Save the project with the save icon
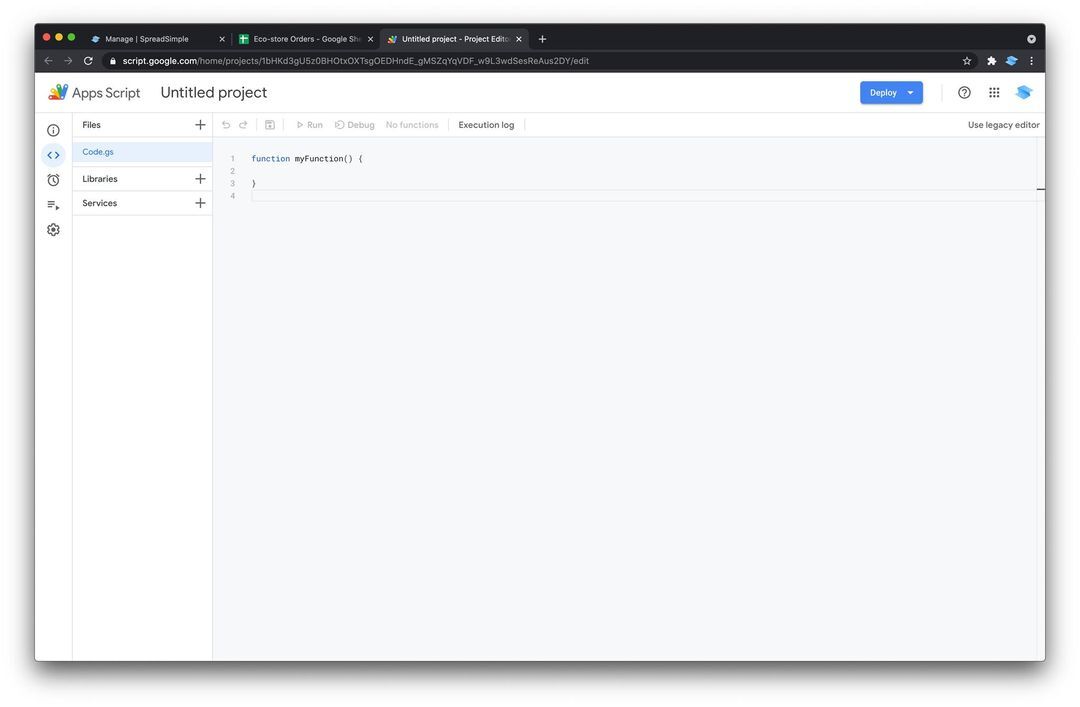The image size is (1080, 707). point(269,124)
